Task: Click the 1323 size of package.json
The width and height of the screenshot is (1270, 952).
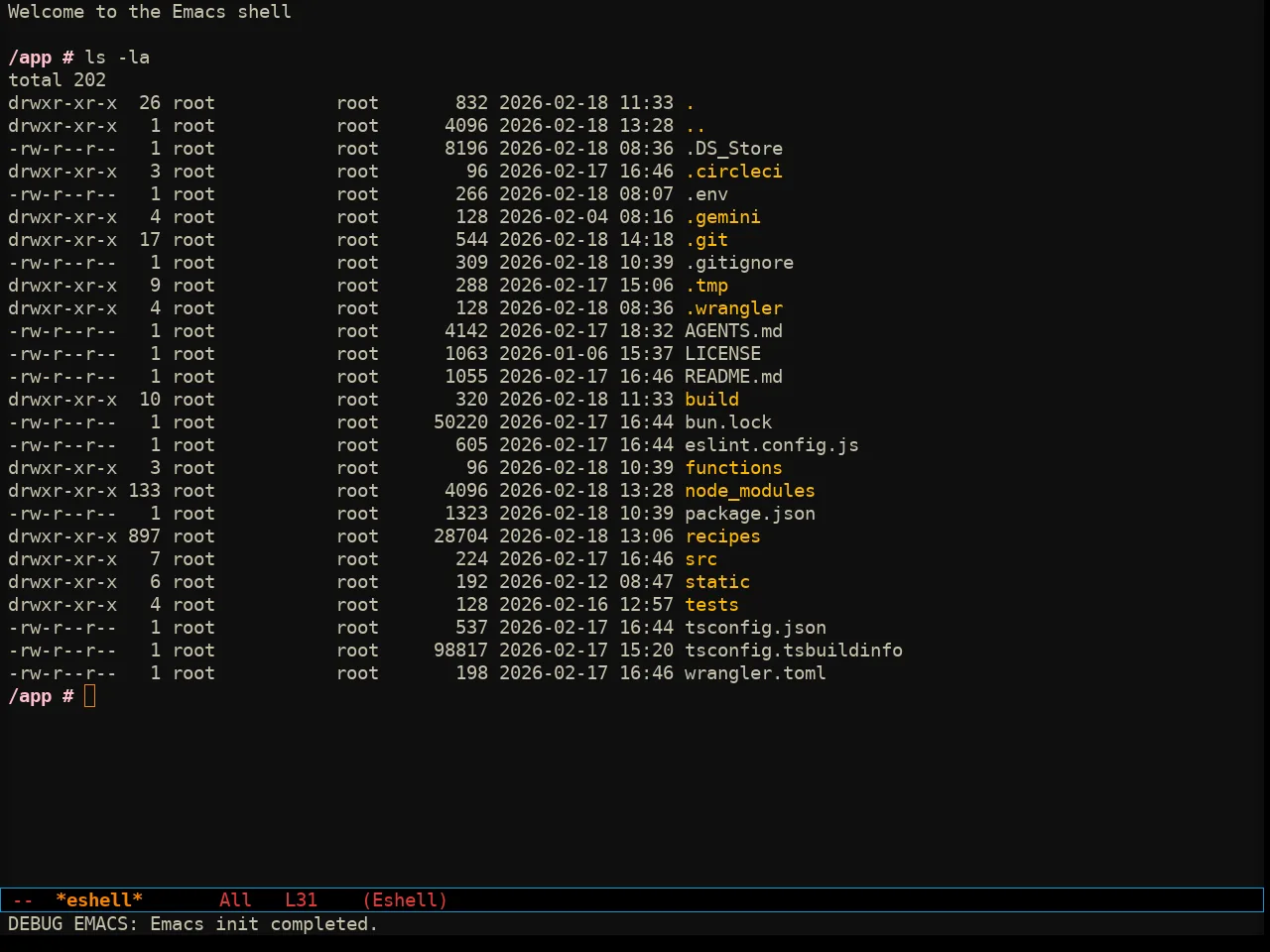Action: tap(466, 514)
